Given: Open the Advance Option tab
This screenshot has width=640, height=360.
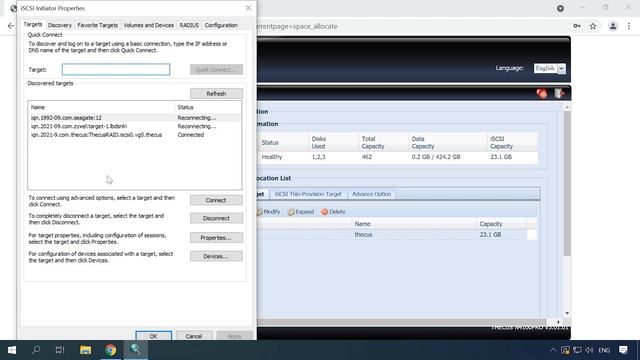Looking at the screenshot, I should (371, 194).
